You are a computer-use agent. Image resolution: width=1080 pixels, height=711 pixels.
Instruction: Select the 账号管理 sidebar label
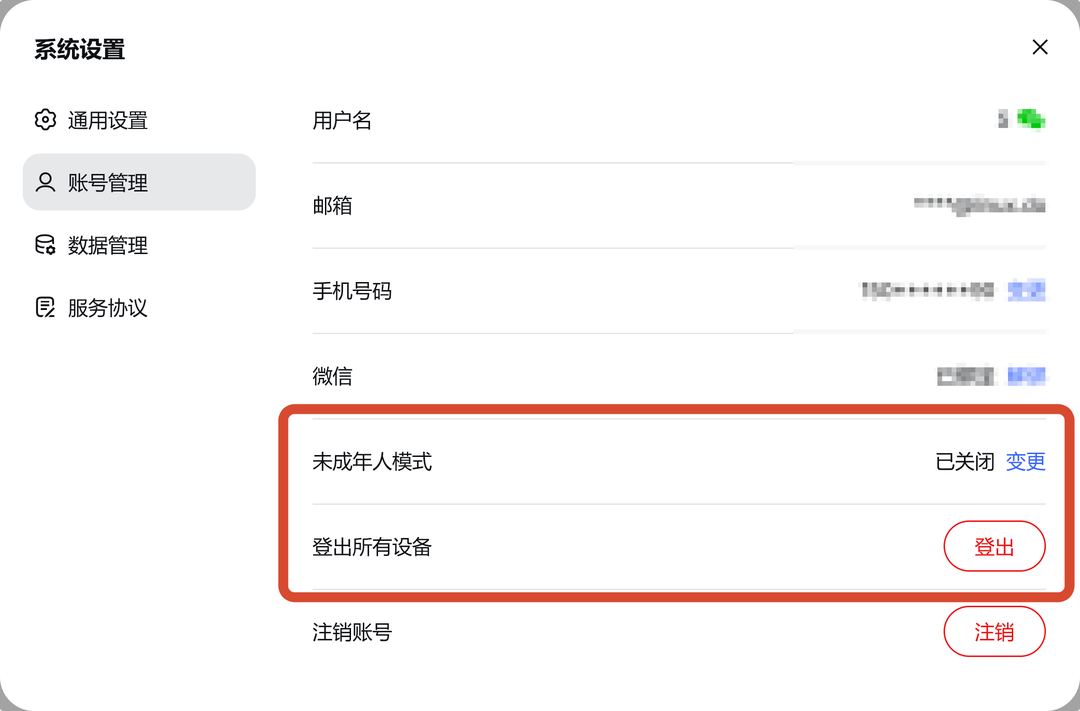pyautogui.click(x=107, y=183)
